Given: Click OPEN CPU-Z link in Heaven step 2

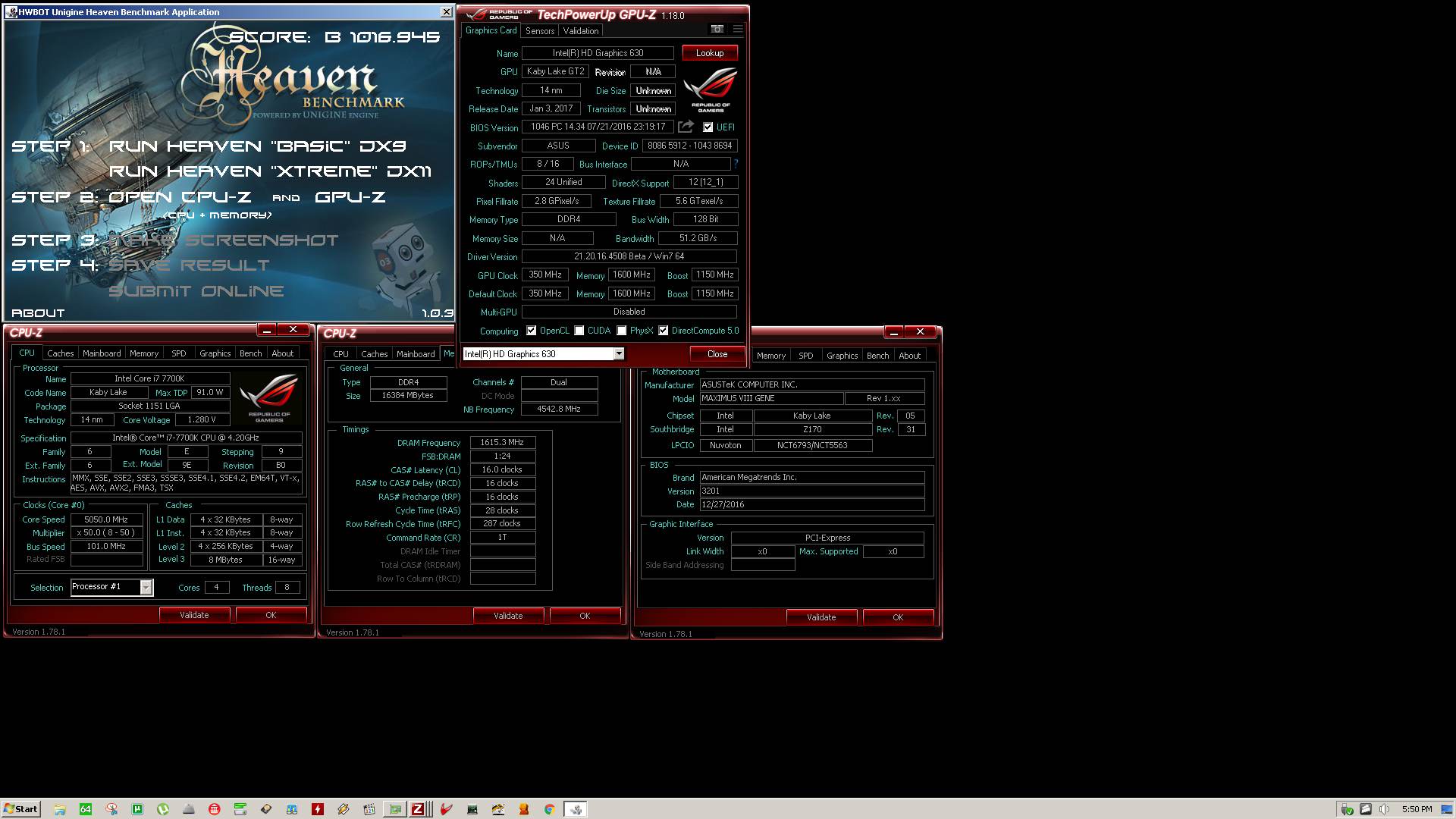Looking at the screenshot, I should pos(180,197).
